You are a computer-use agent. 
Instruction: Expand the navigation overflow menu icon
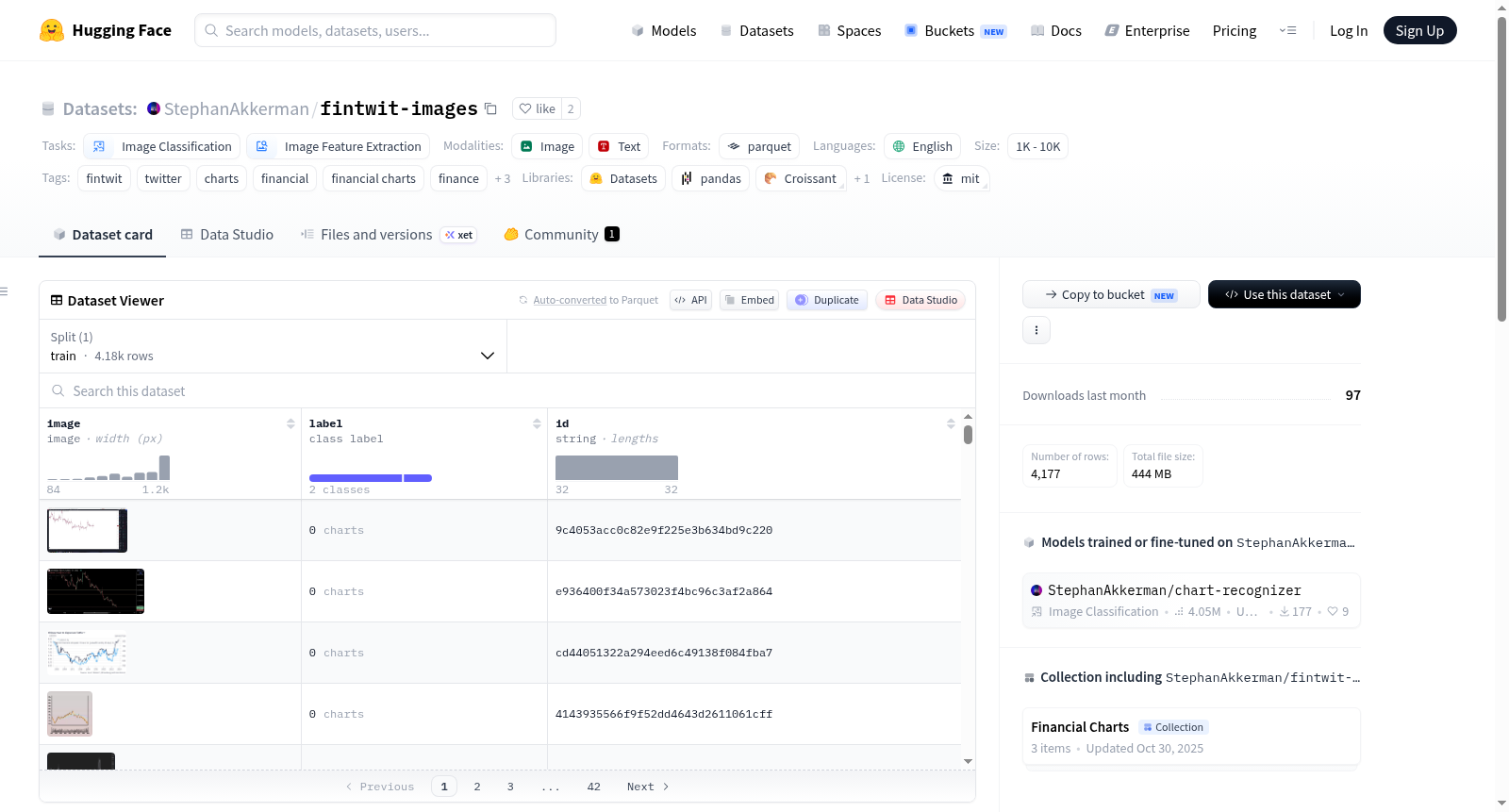click(x=1287, y=30)
